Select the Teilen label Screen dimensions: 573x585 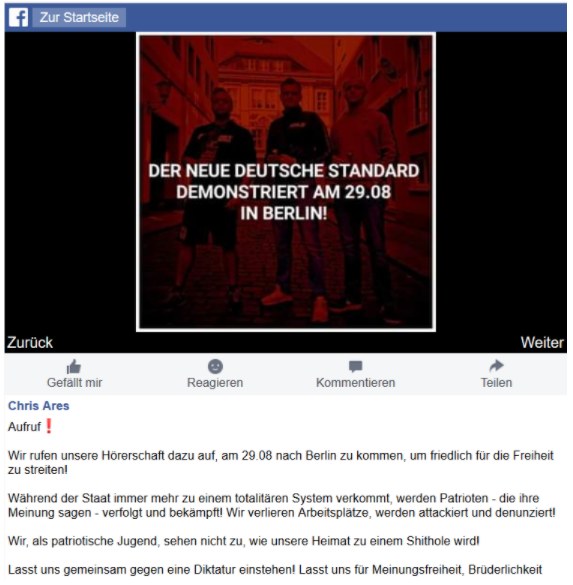[496, 382]
